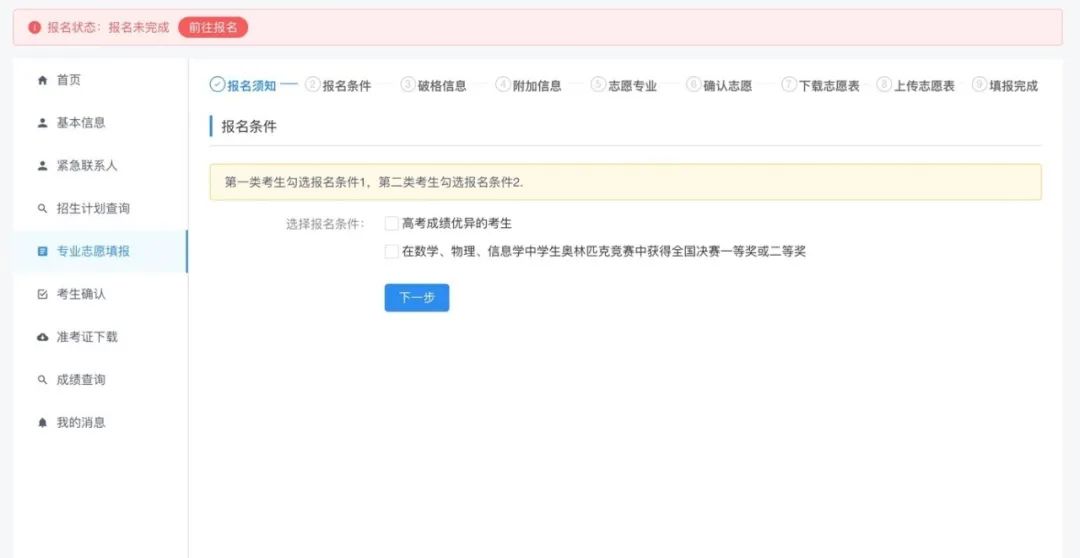Go to the 下载志愿表 step label

(829, 86)
